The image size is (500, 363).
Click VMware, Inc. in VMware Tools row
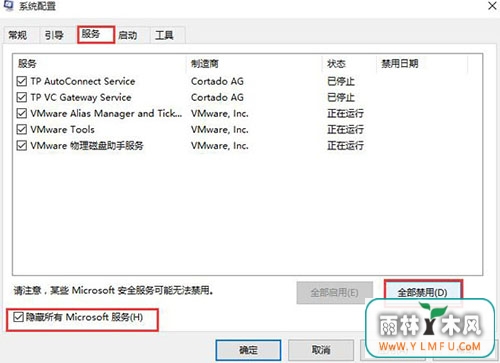(x=220, y=129)
